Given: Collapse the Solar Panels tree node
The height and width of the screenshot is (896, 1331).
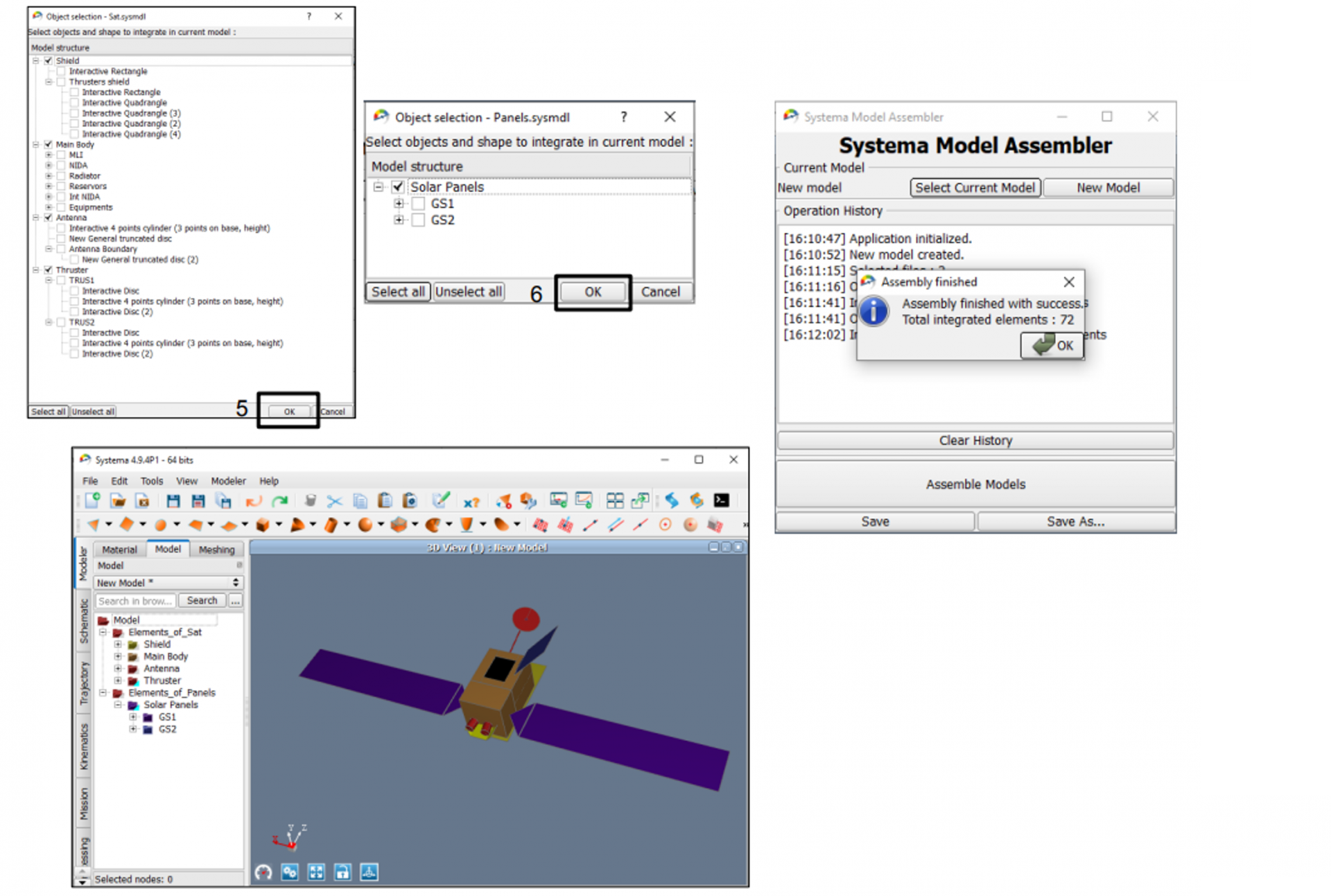Looking at the screenshot, I should [118, 705].
